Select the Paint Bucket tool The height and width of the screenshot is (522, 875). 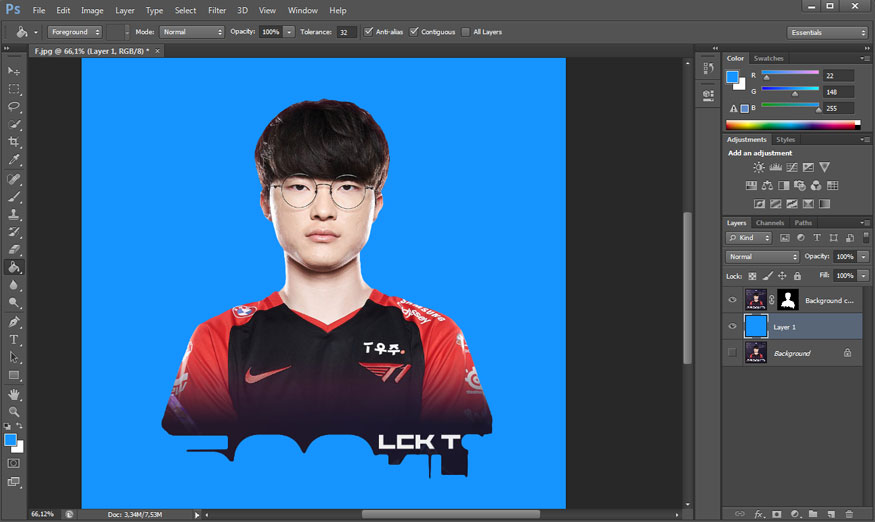tap(14, 267)
